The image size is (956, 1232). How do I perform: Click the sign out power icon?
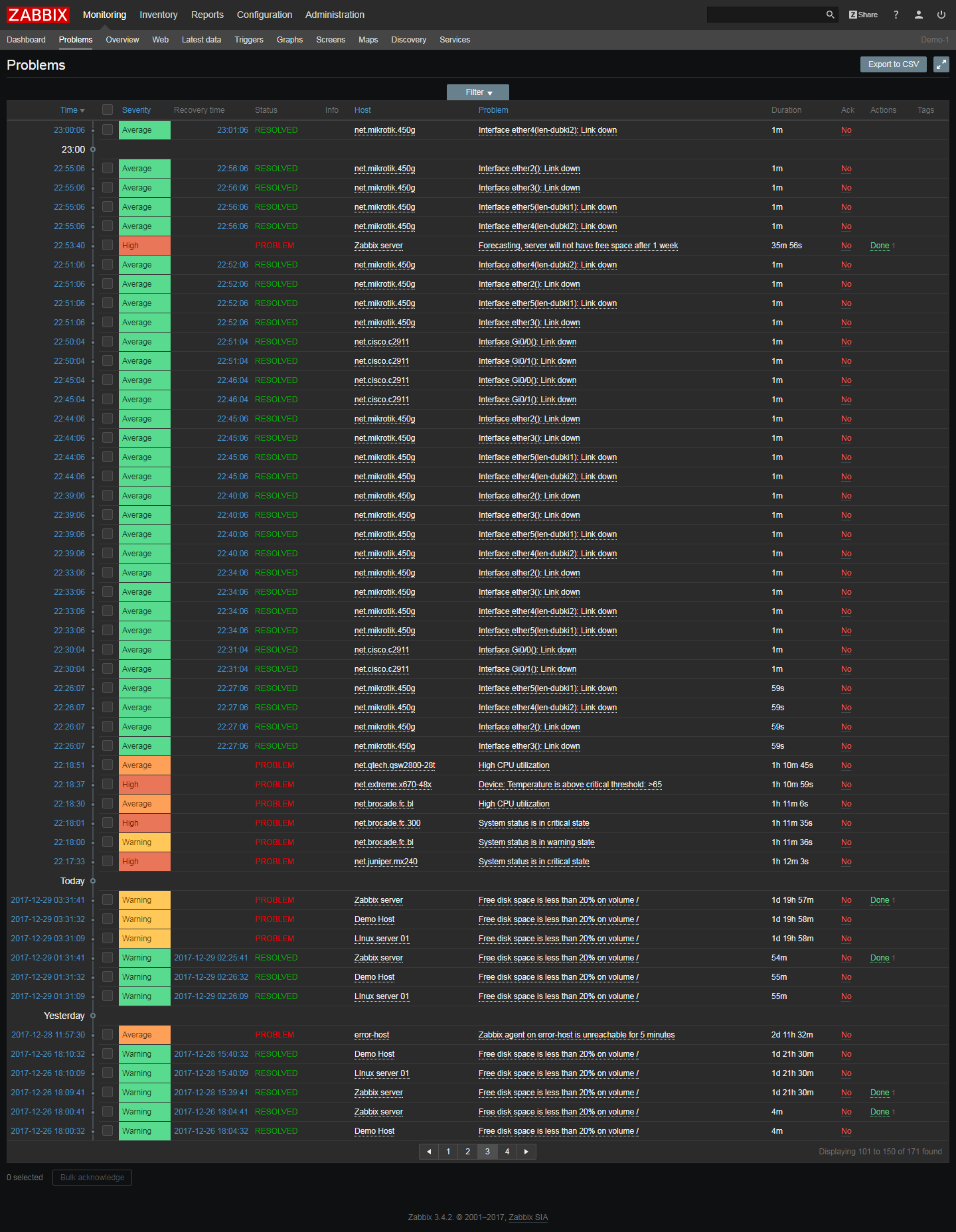[941, 15]
